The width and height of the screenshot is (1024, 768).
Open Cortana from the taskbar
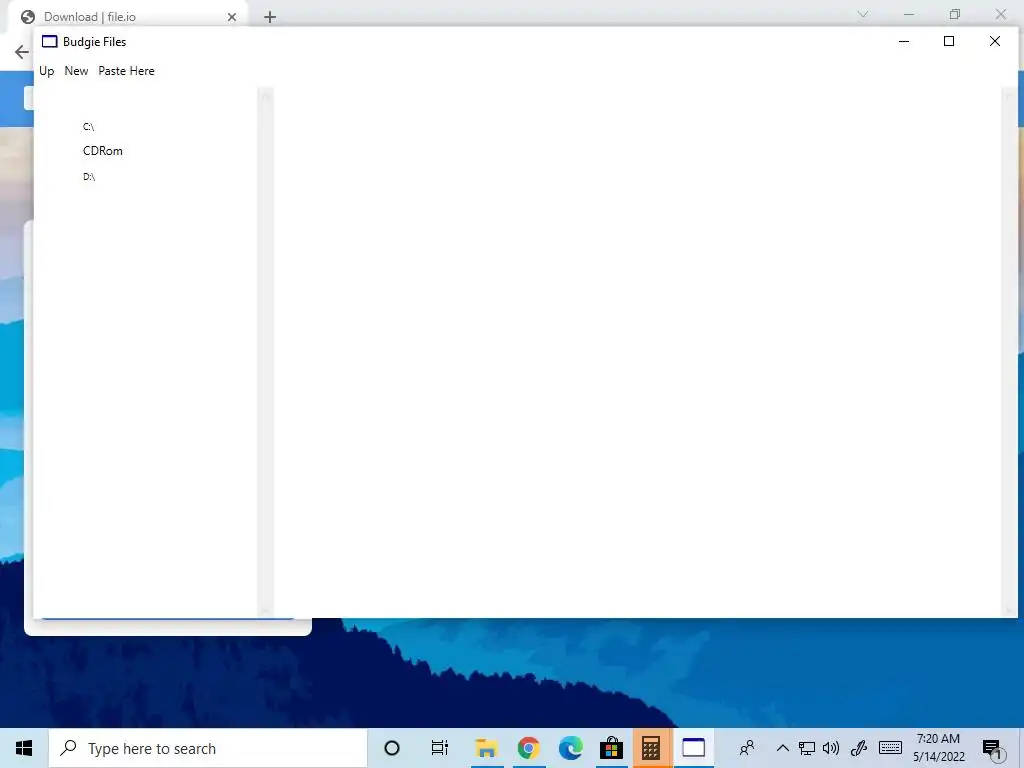click(x=392, y=748)
